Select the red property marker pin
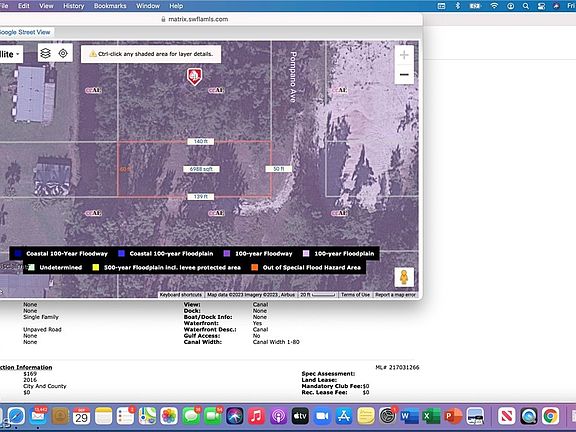This screenshot has height=432, width=576. coord(194,76)
